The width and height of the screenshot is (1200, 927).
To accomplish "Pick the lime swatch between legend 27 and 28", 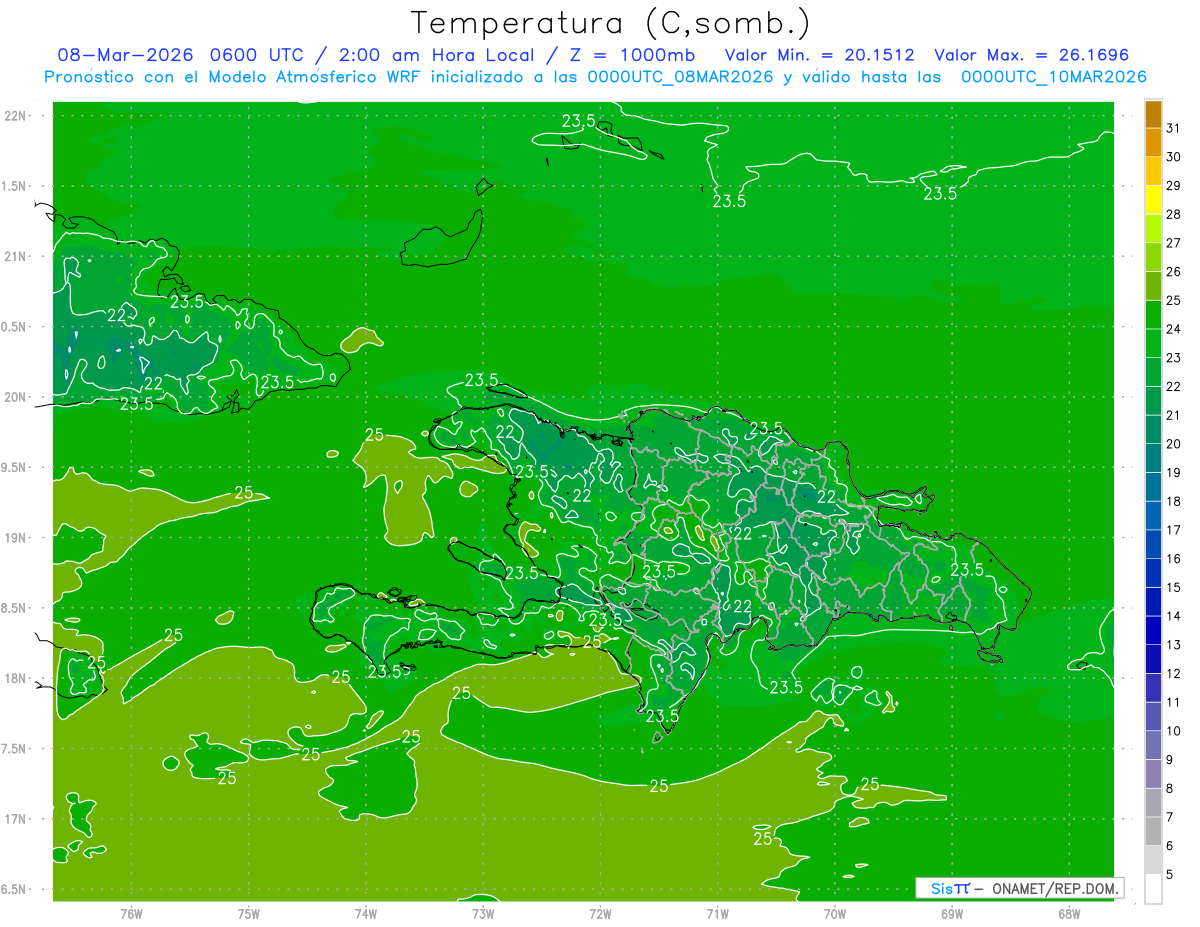I will tap(1153, 229).
